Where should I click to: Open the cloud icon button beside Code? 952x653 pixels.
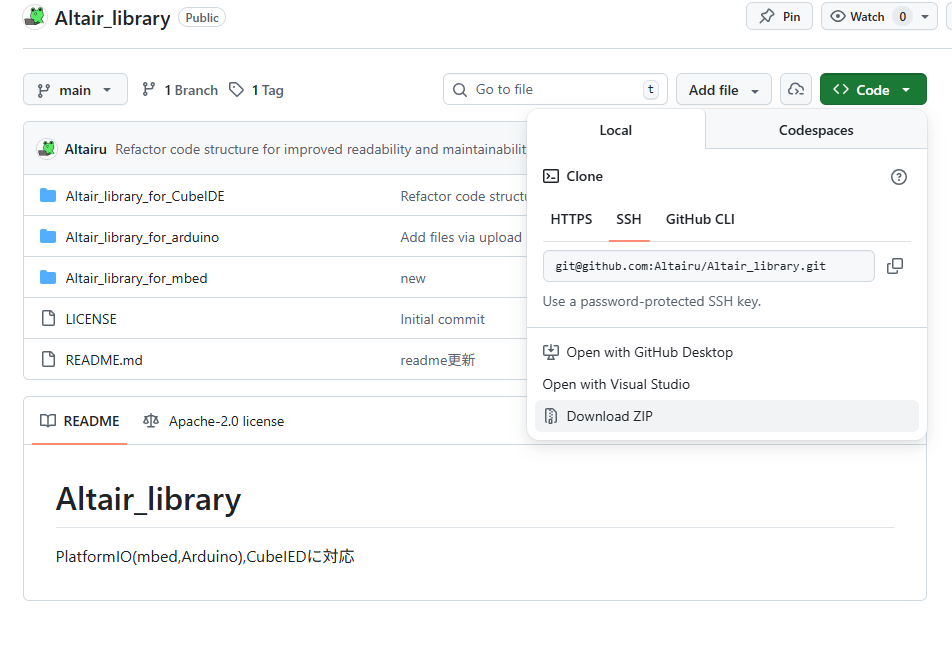coord(795,90)
